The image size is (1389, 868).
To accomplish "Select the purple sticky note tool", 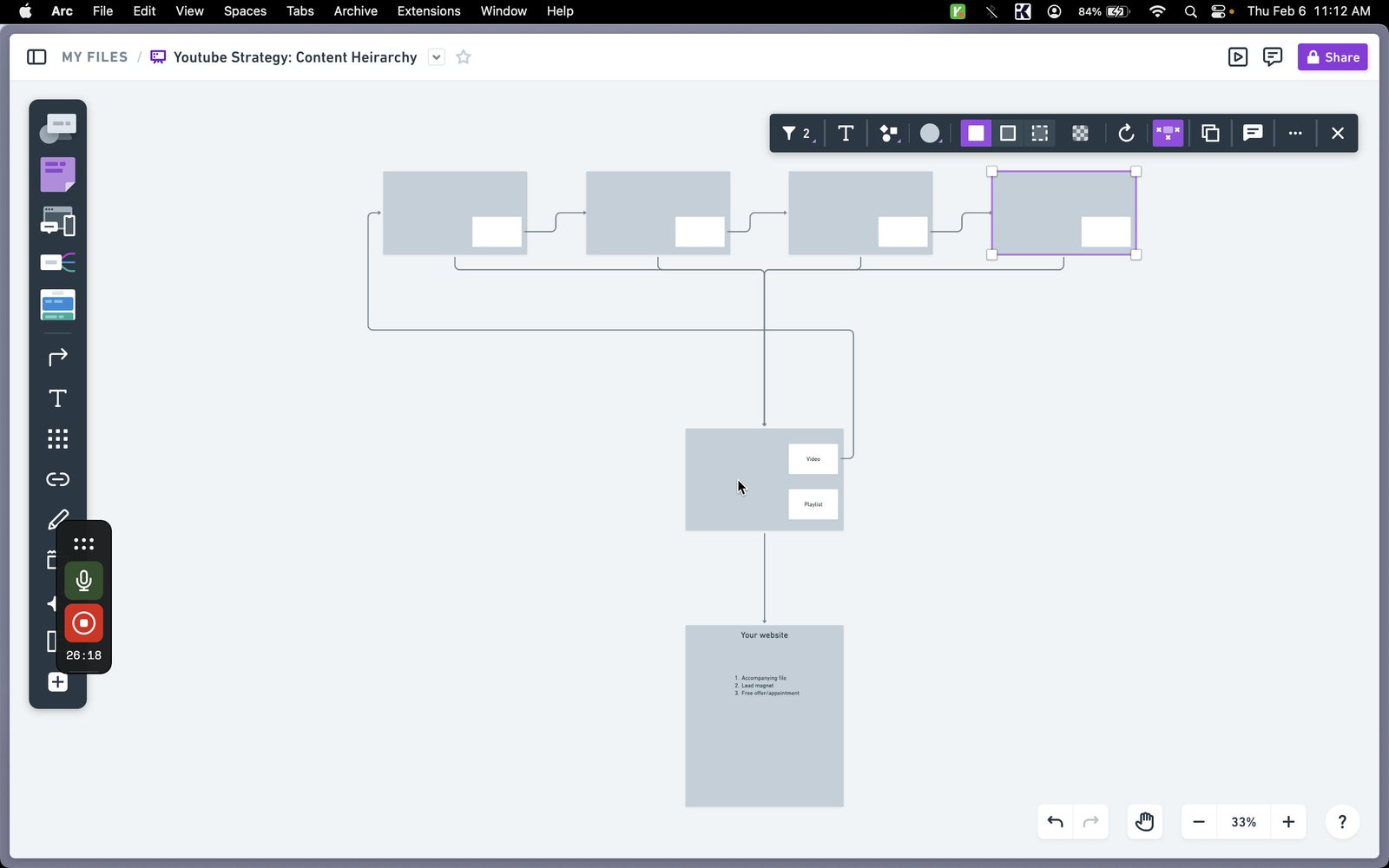I will 57,174.
